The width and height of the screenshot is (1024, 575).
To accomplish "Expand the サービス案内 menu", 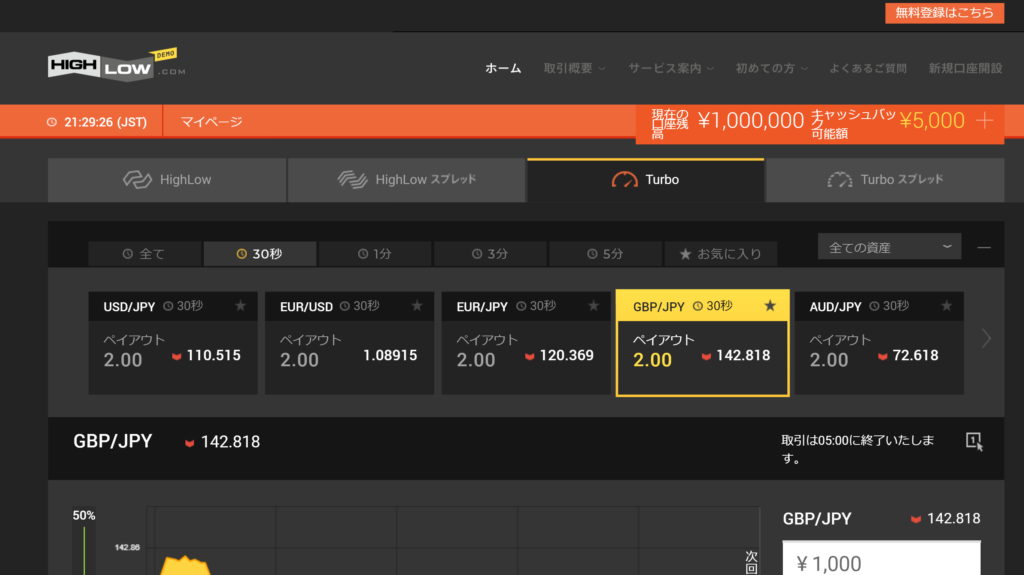I will (671, 68).
